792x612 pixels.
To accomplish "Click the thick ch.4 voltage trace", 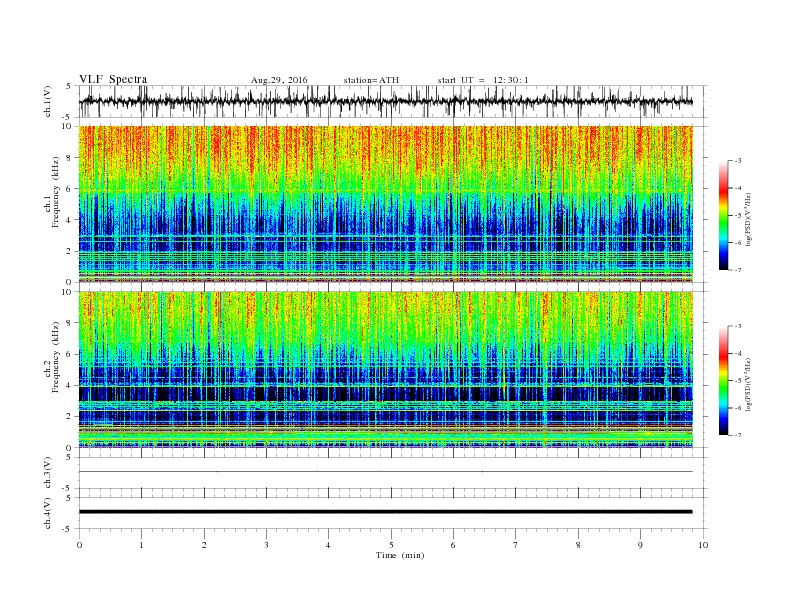I will (385, 512).
